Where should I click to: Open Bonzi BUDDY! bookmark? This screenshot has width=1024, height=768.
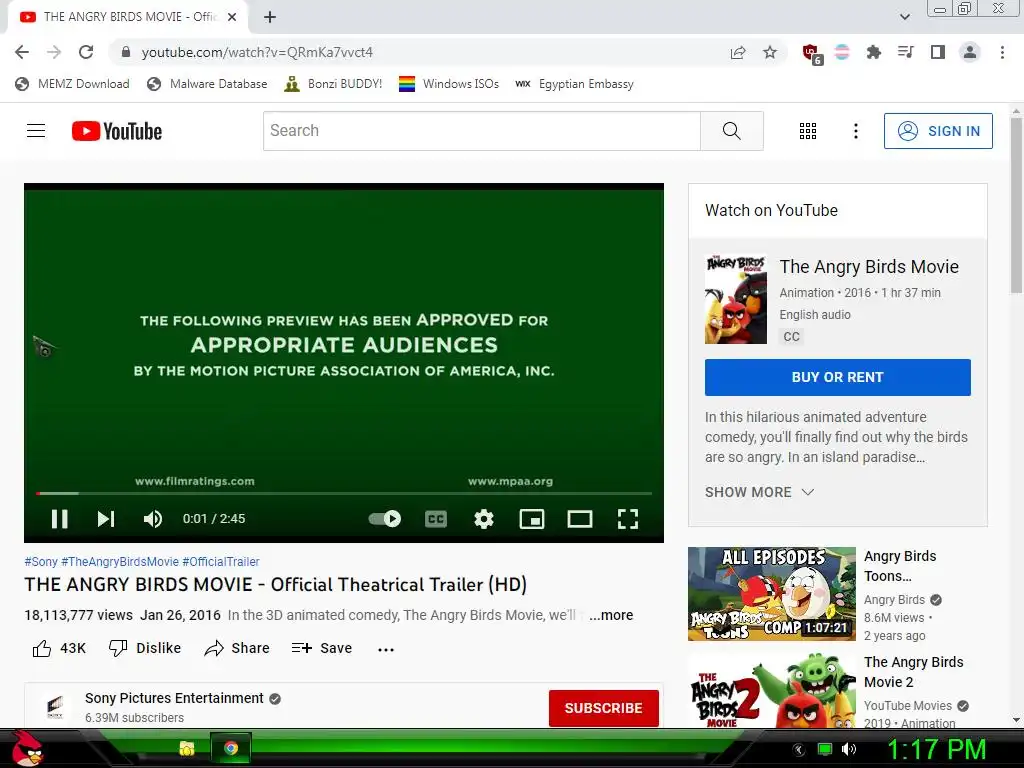click(333, 84)
